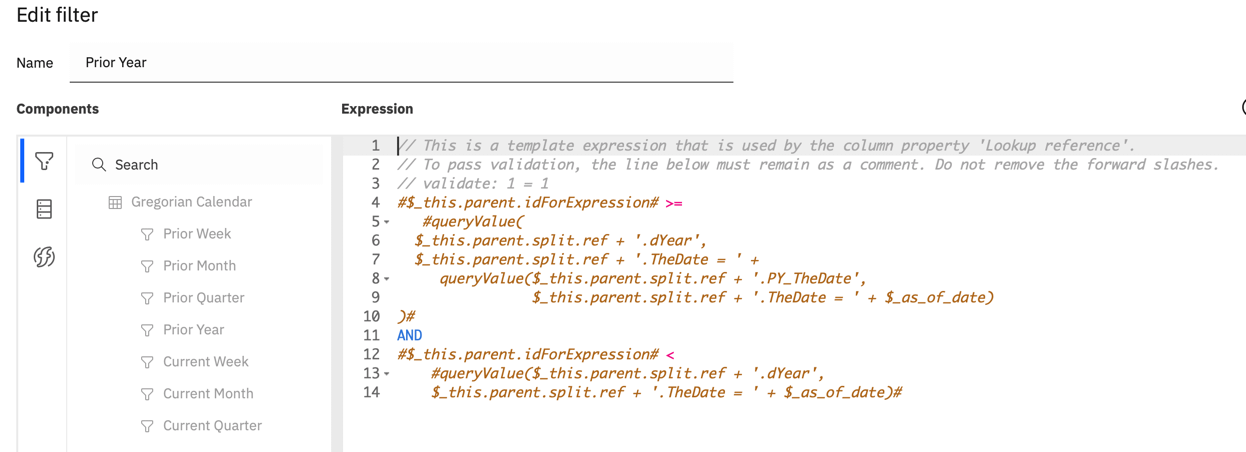Select Prior Month in components tree
Screen dimensions: 1246x452
tap(199, 266)
